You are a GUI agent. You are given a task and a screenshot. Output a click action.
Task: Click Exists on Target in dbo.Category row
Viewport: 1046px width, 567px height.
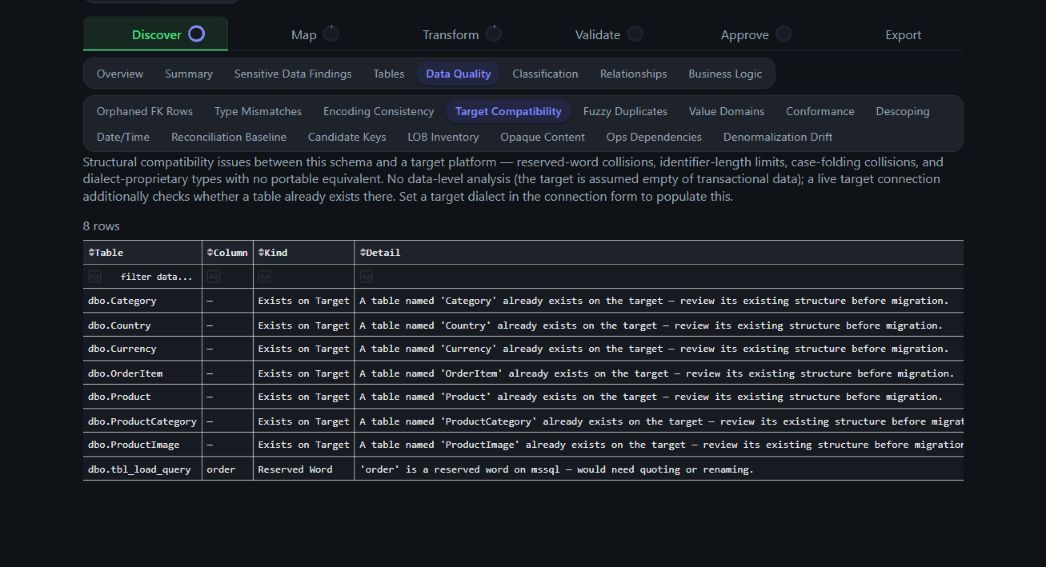304,301
